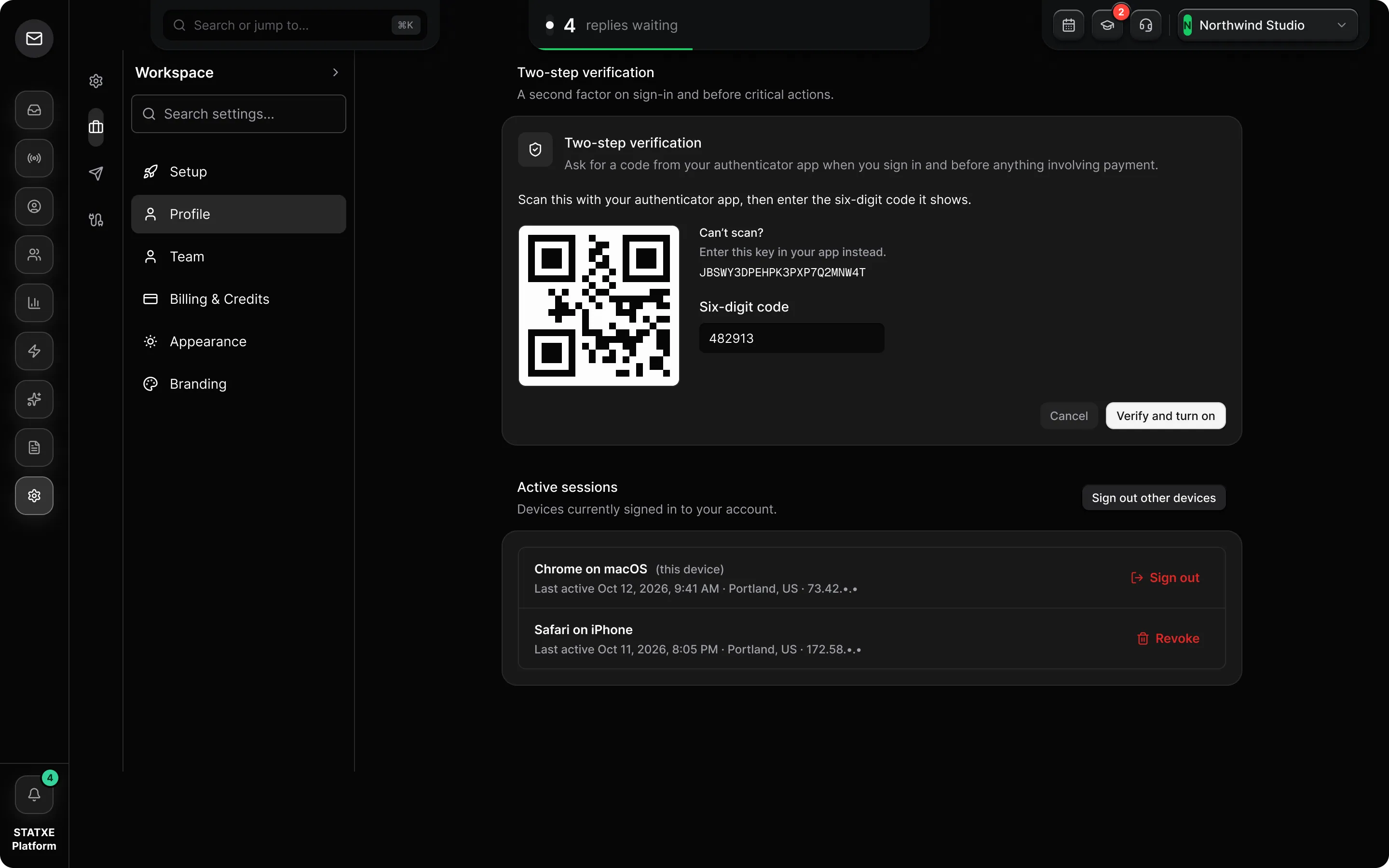1389x868 pixels.
Task: Click the palette icon next to Branding
Action: (x=150, y=384)
